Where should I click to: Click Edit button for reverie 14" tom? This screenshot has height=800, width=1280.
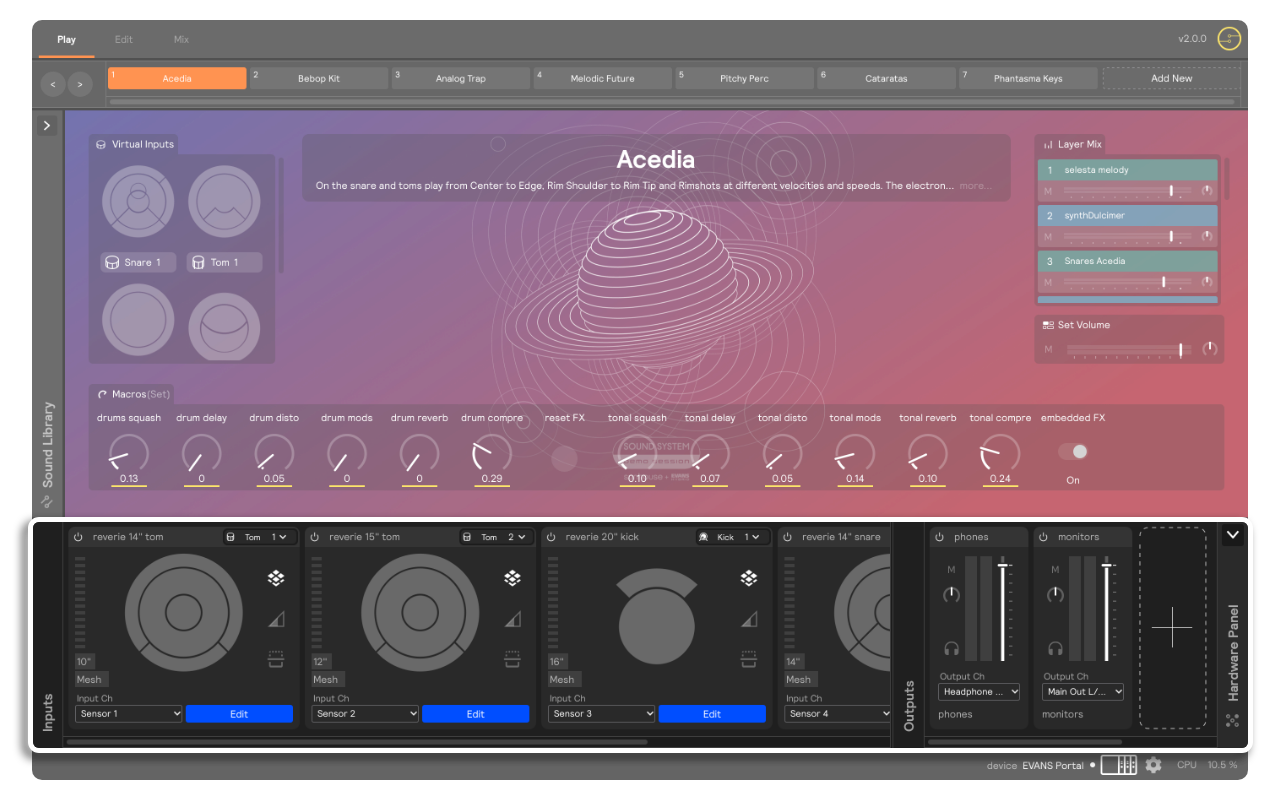click(239, 714)
